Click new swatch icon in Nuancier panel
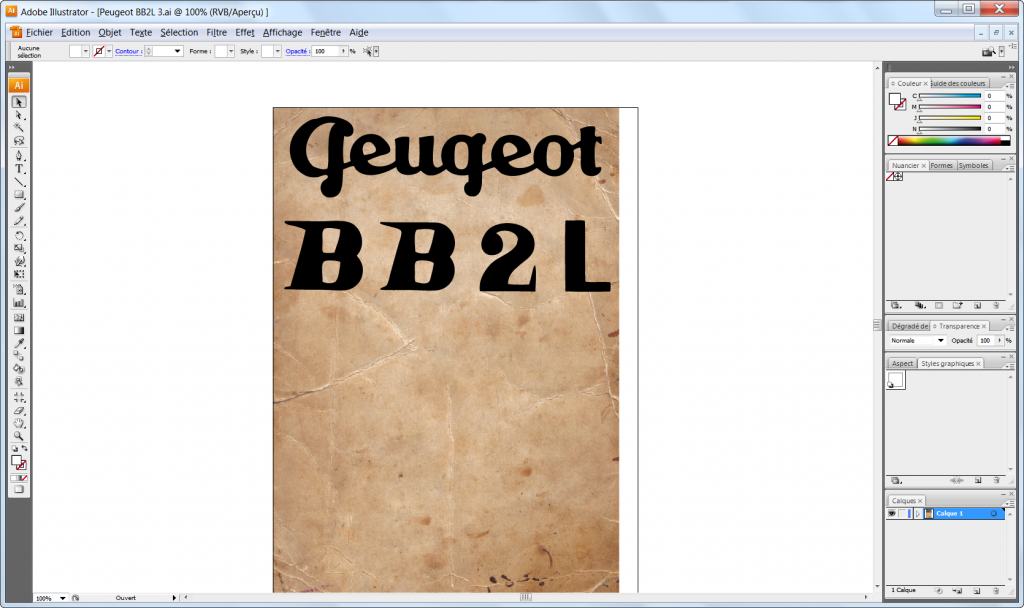This screenshot has height=608, width=1024. (x=977, y=306)
